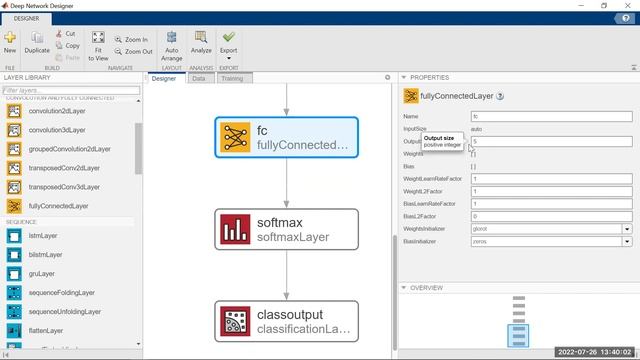Image resolution: width=640 pixels, height=360 pixels.
Task: Click the Filter layers search field
Action: coord(71,90)
